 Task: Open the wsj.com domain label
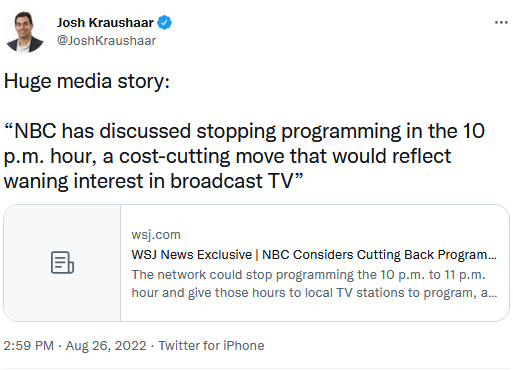[x=156, y=235]
